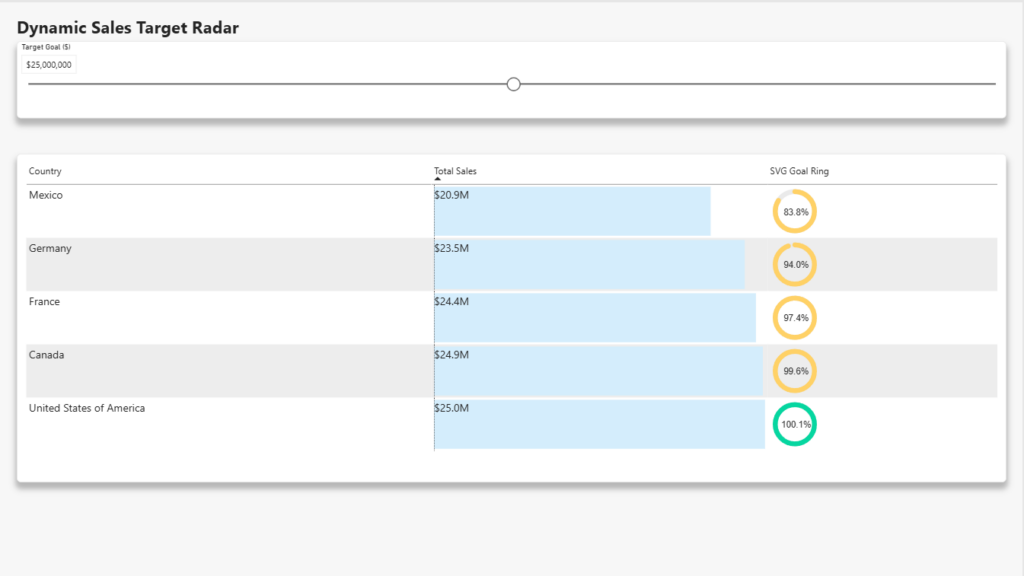Select the Mexico row
The image size is (1024, 576).
pyautogui.click(x=511, y=212)
